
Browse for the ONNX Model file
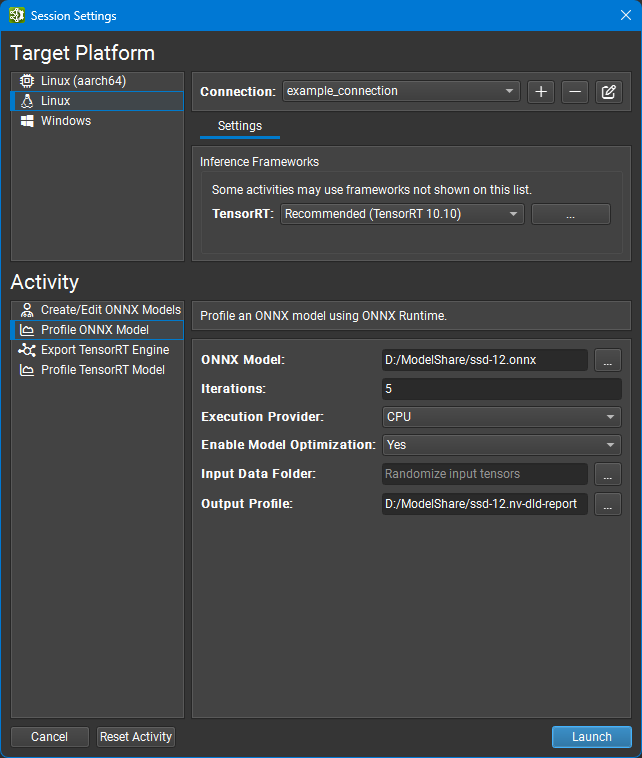[608, 360]
